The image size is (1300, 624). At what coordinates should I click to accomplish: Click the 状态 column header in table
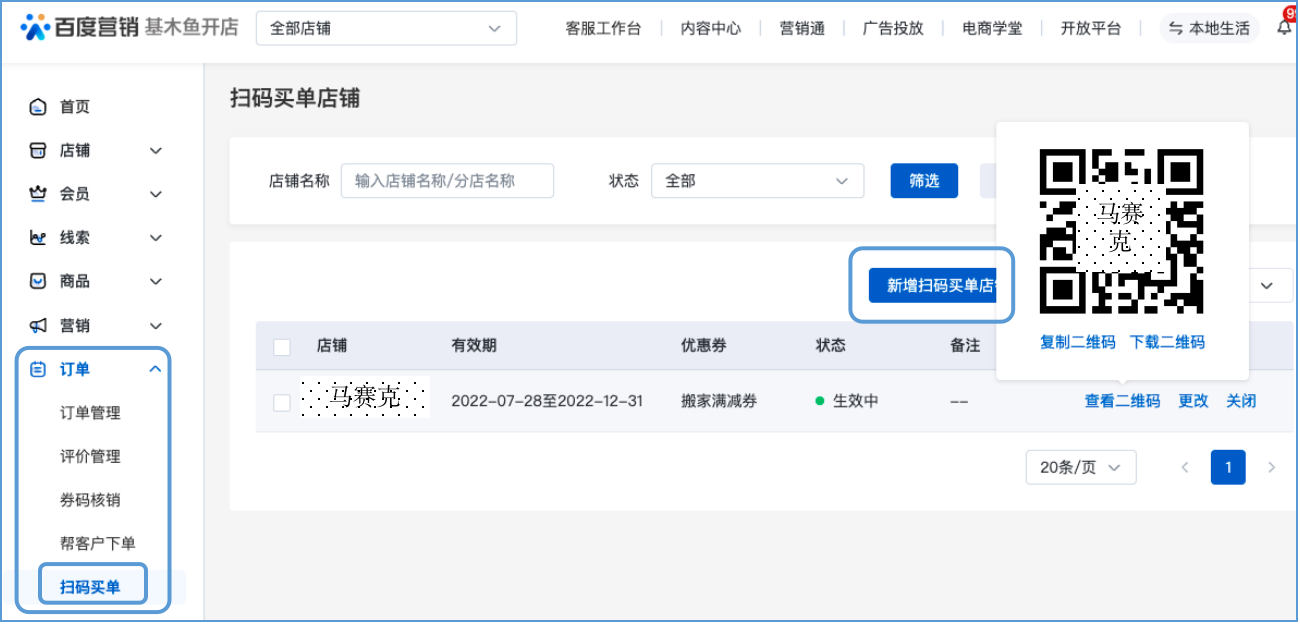[831, 345]
